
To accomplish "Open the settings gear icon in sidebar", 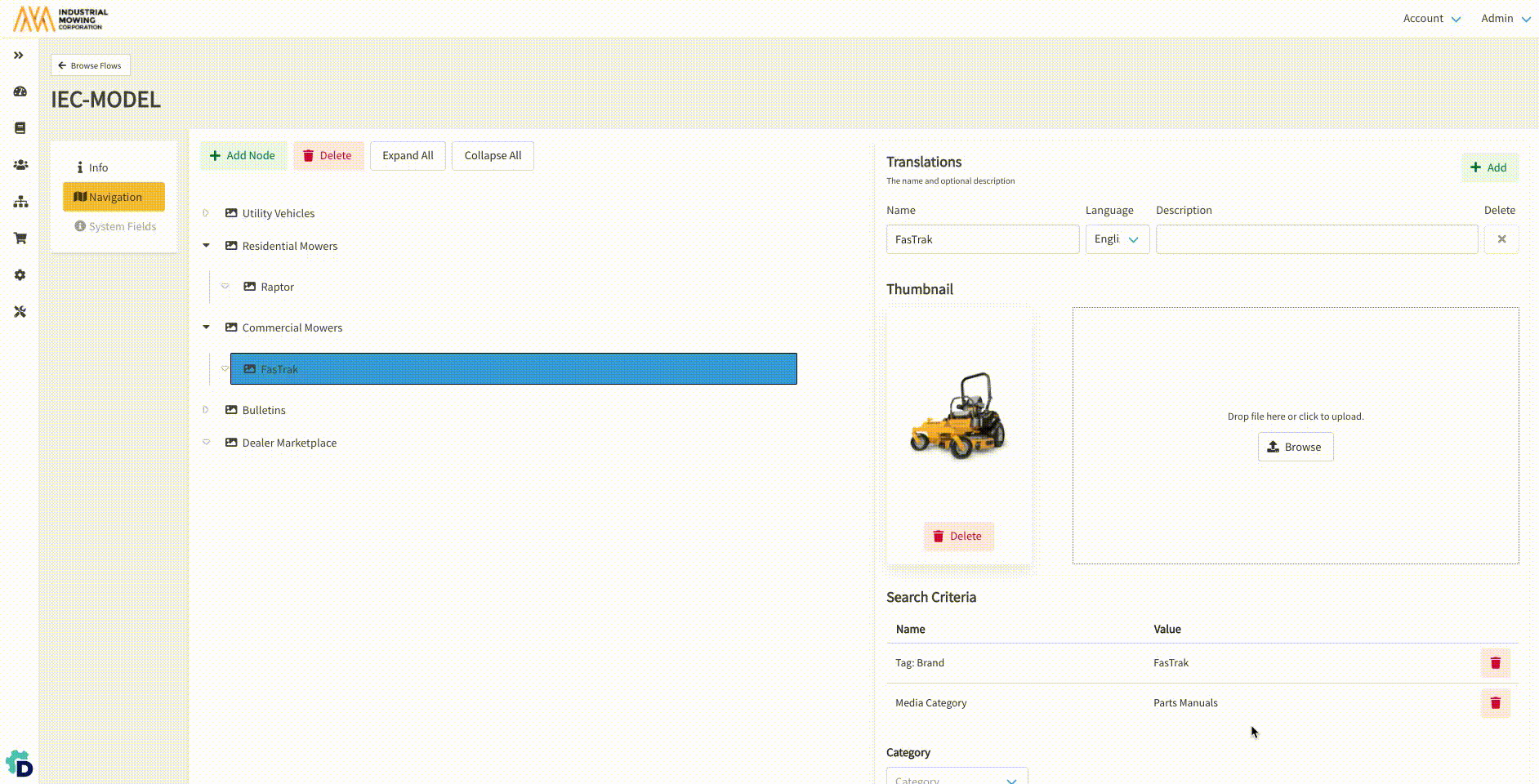I will pyautogui.click(x=20, y=275).
